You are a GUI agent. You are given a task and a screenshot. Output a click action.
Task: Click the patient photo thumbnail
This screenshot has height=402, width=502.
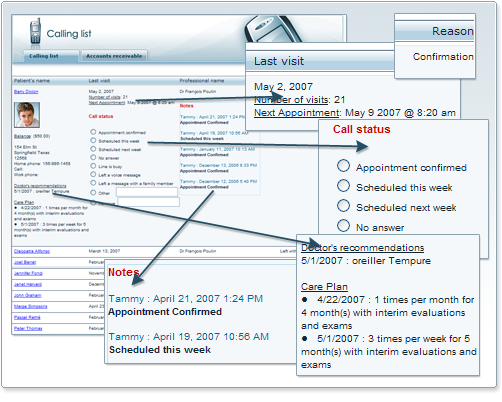tap(27, 115)
